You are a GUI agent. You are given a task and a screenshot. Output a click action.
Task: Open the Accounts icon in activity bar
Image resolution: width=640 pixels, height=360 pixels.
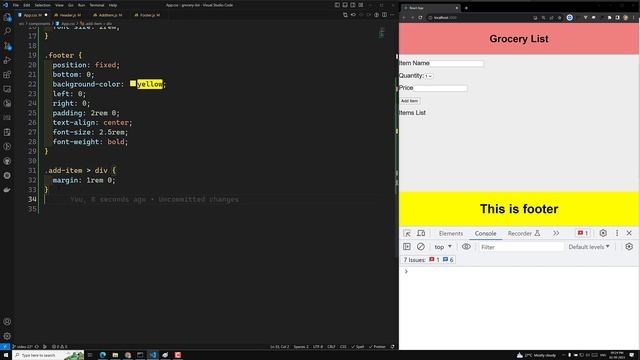7,322
